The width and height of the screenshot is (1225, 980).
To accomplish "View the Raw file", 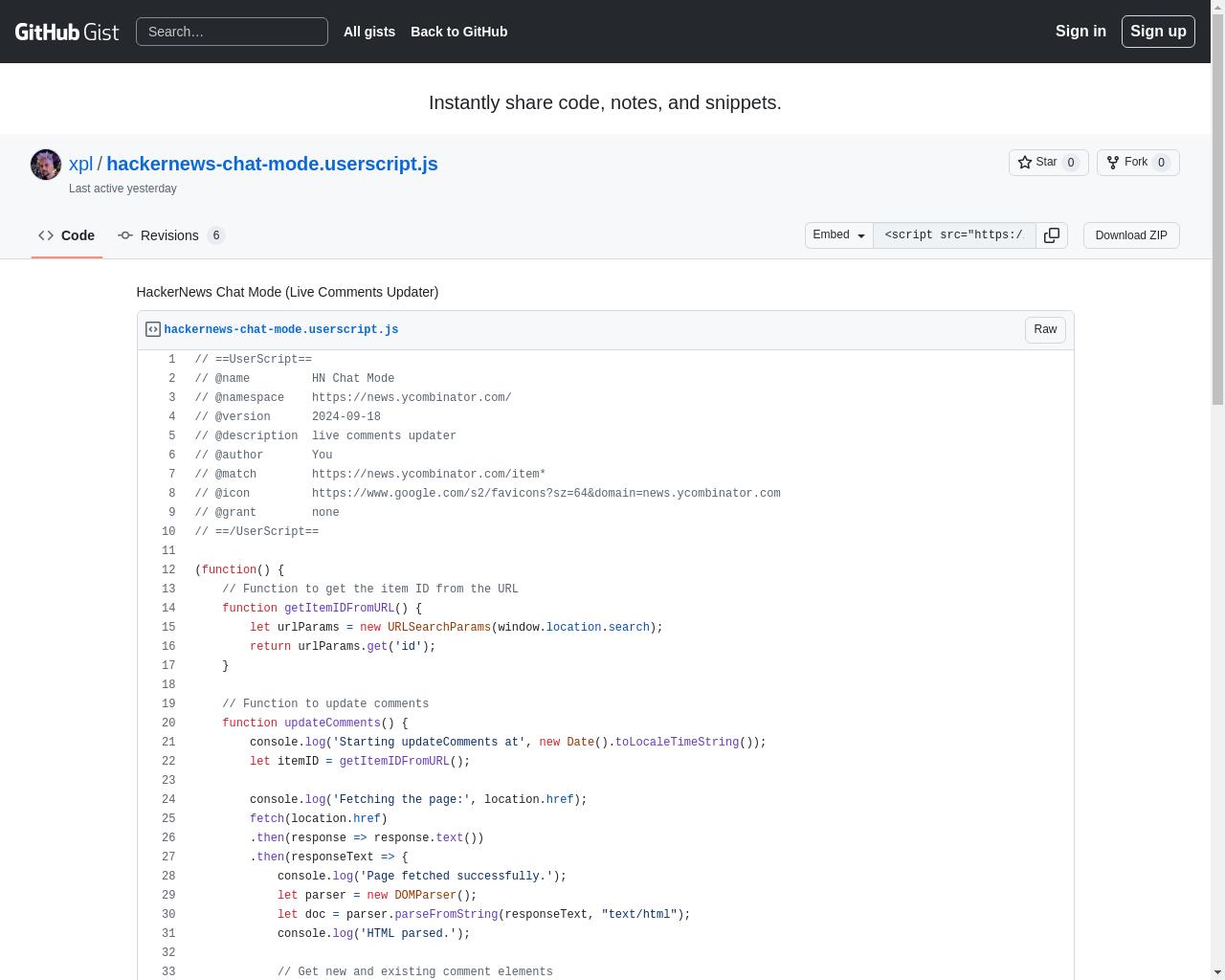I will [1045, 329].
